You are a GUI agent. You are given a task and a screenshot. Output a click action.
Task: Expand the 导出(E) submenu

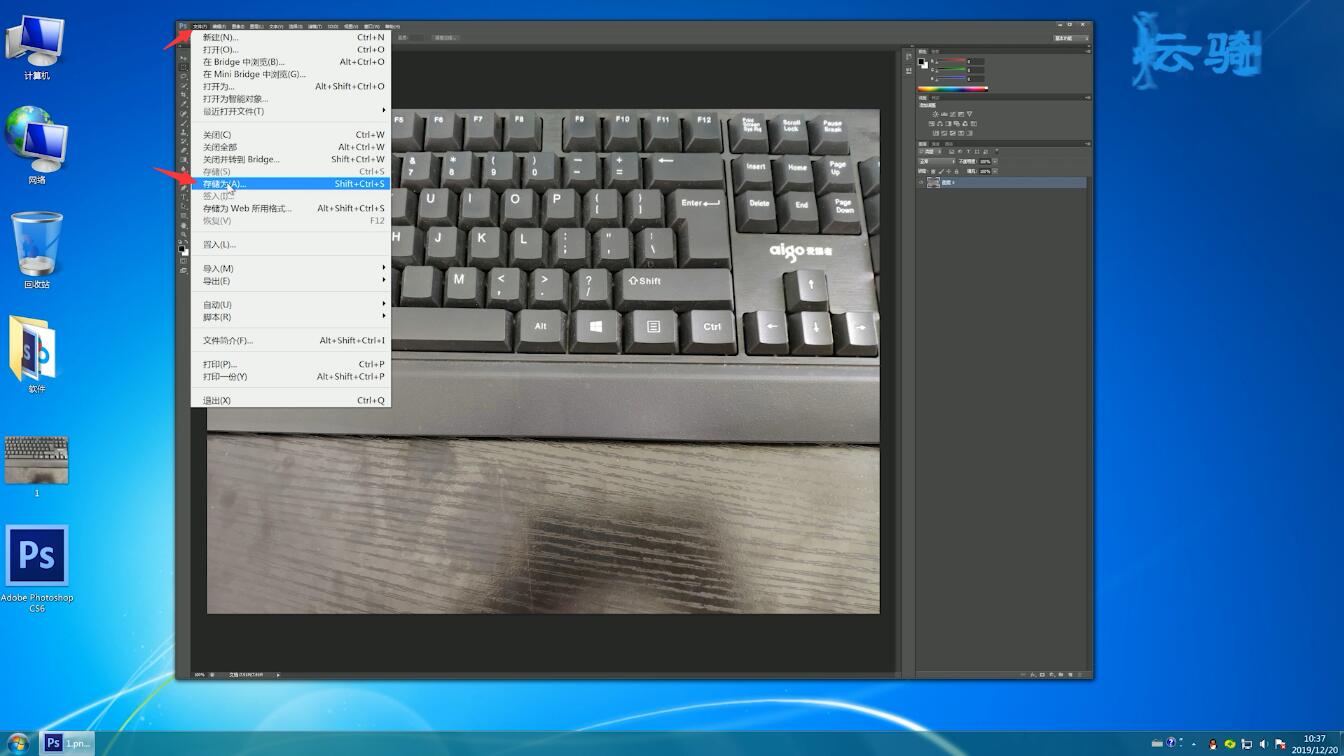point(291,281)
